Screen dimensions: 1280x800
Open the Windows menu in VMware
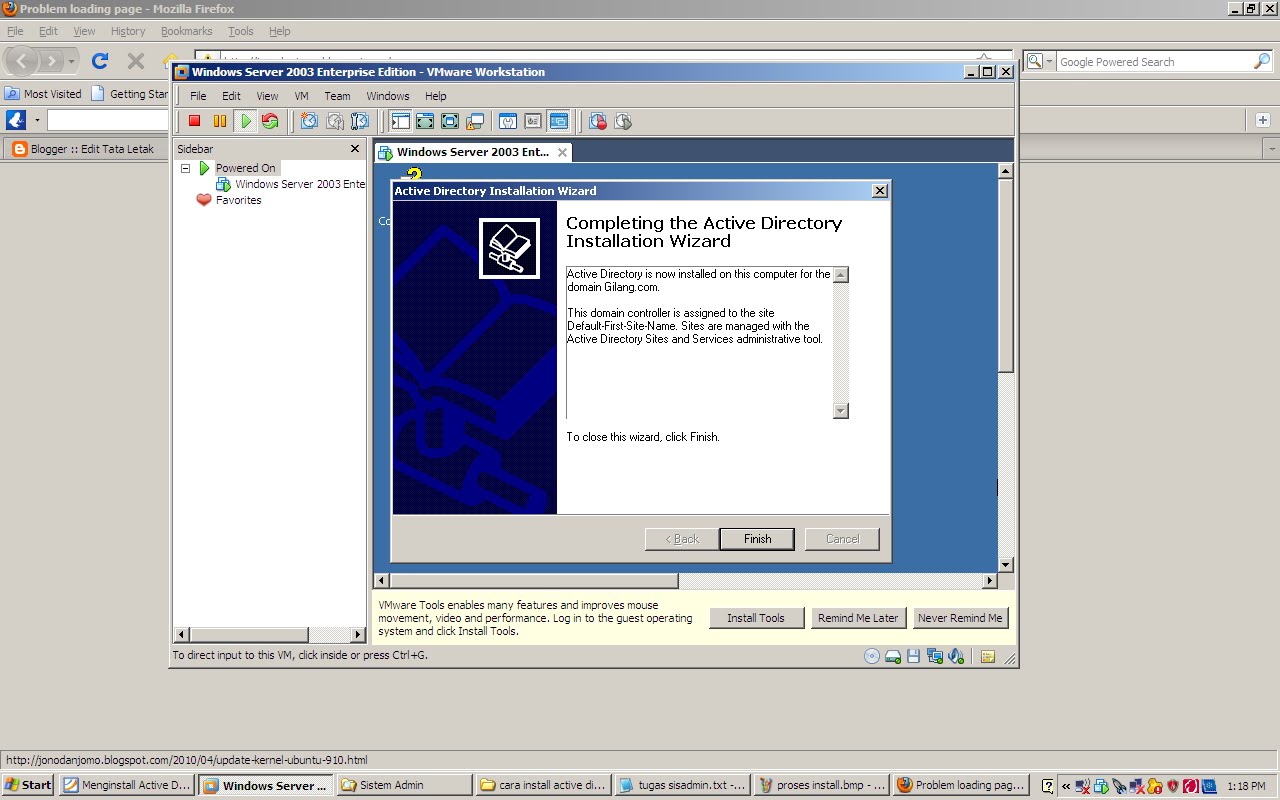[x=388, y=96]
